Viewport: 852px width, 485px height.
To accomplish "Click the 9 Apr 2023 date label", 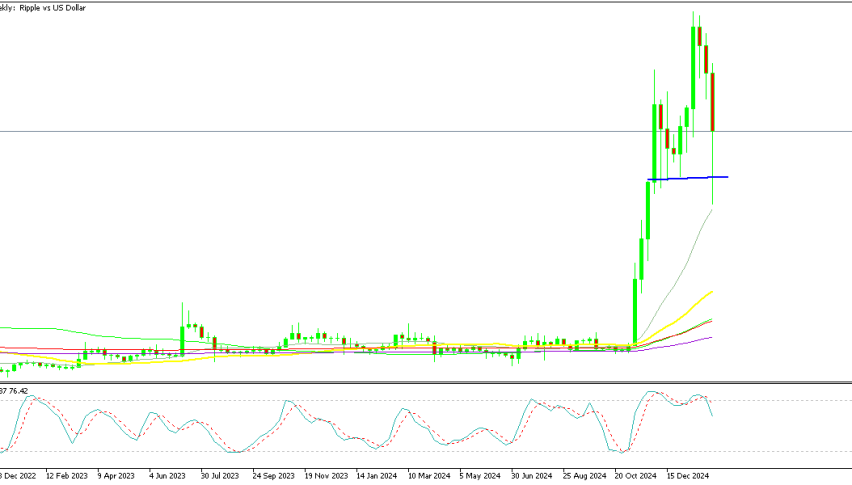I will (x=116, y=476).
